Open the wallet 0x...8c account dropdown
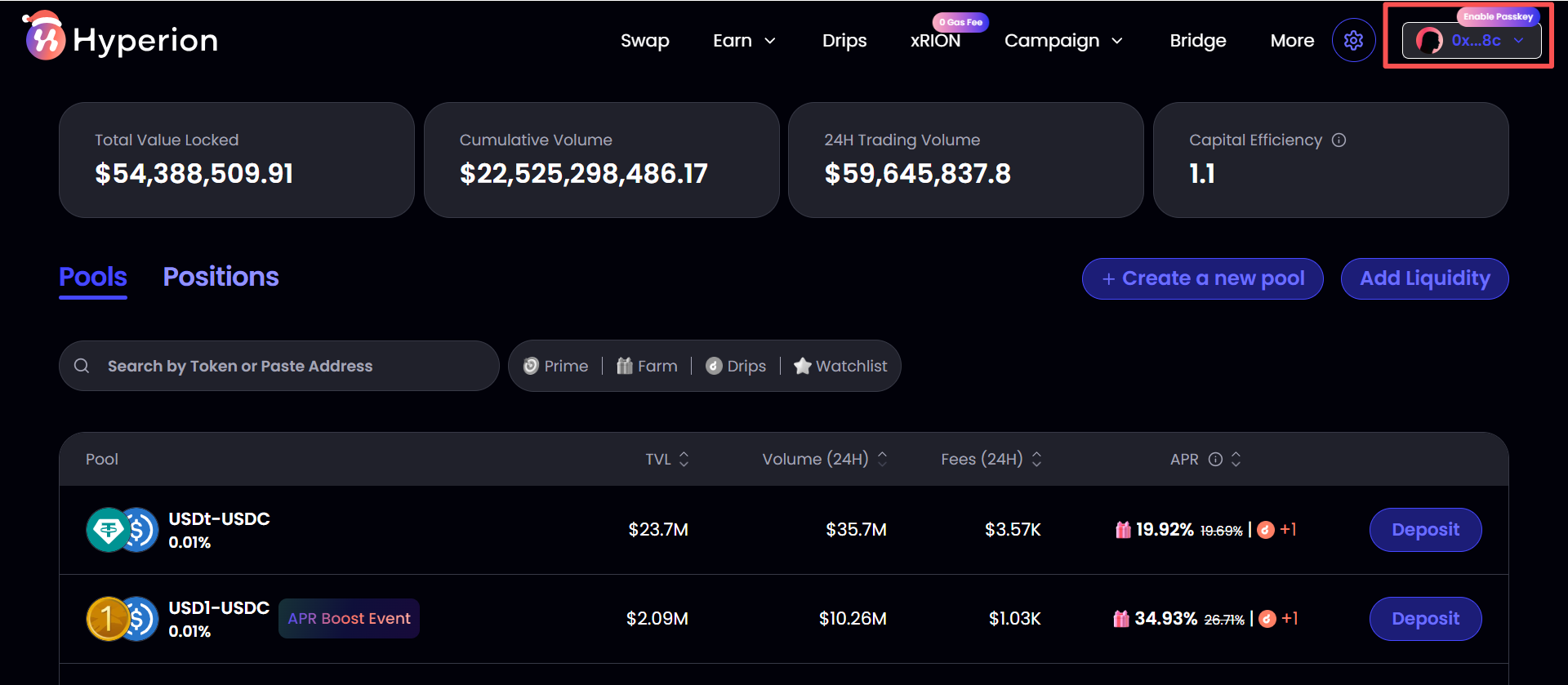Screen dimensions: 1568x685 (1471, 40)
